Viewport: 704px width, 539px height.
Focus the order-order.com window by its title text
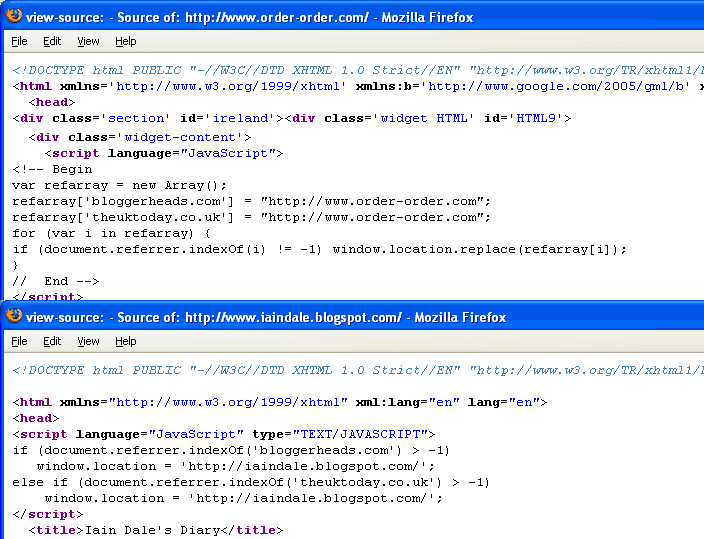click(250, 17)
